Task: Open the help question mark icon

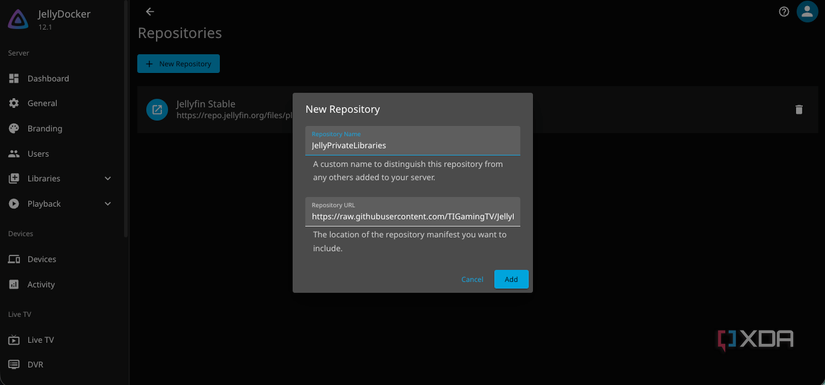Action: coord(784,12)
